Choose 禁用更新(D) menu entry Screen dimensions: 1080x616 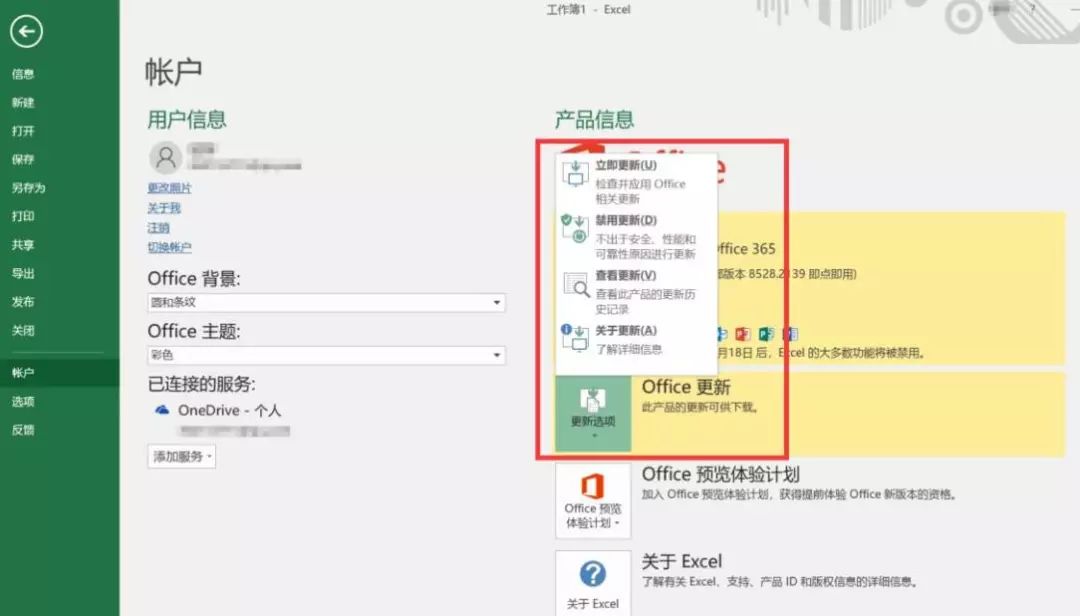point(636,236)
